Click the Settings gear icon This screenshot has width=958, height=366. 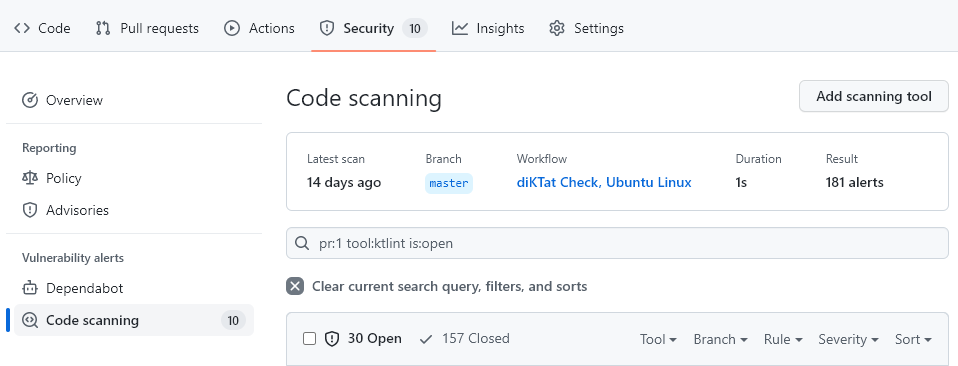point(557,28)
